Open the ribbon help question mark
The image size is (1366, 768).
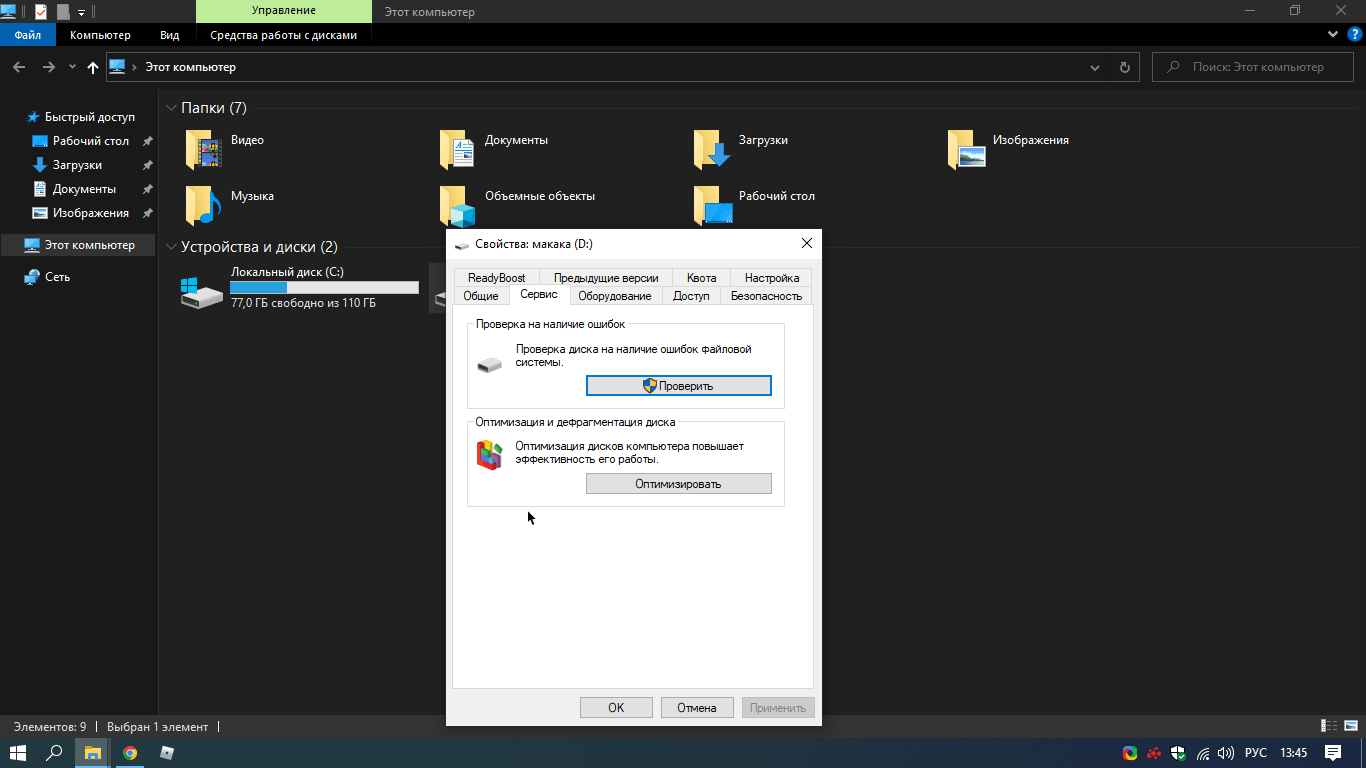(1355, 34)
